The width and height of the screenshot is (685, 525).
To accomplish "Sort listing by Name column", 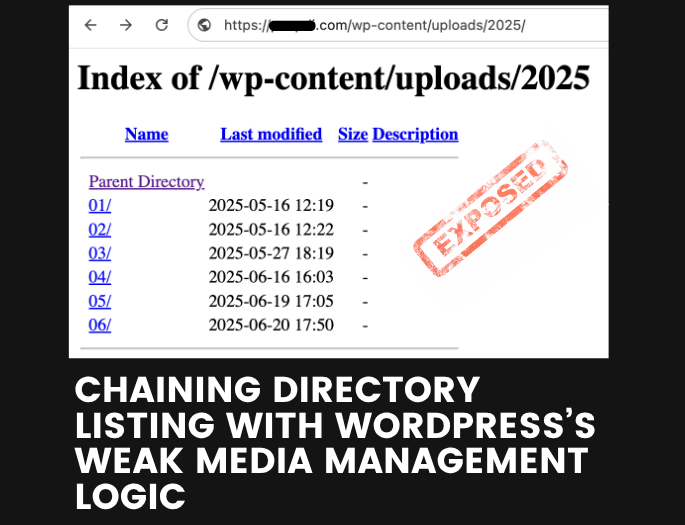I will pos(146,134).
